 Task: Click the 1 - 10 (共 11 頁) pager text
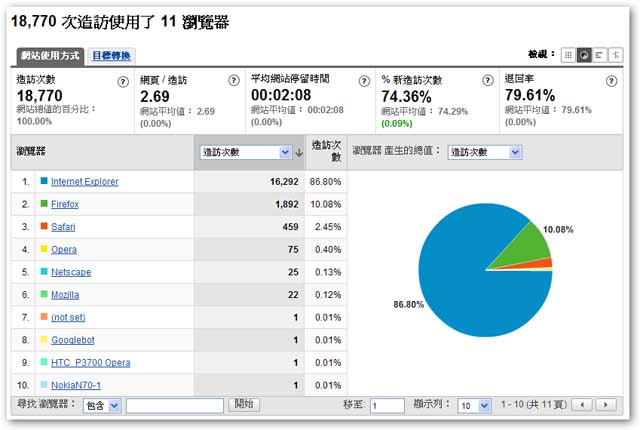pyautogui.click(x=534, y=404)
